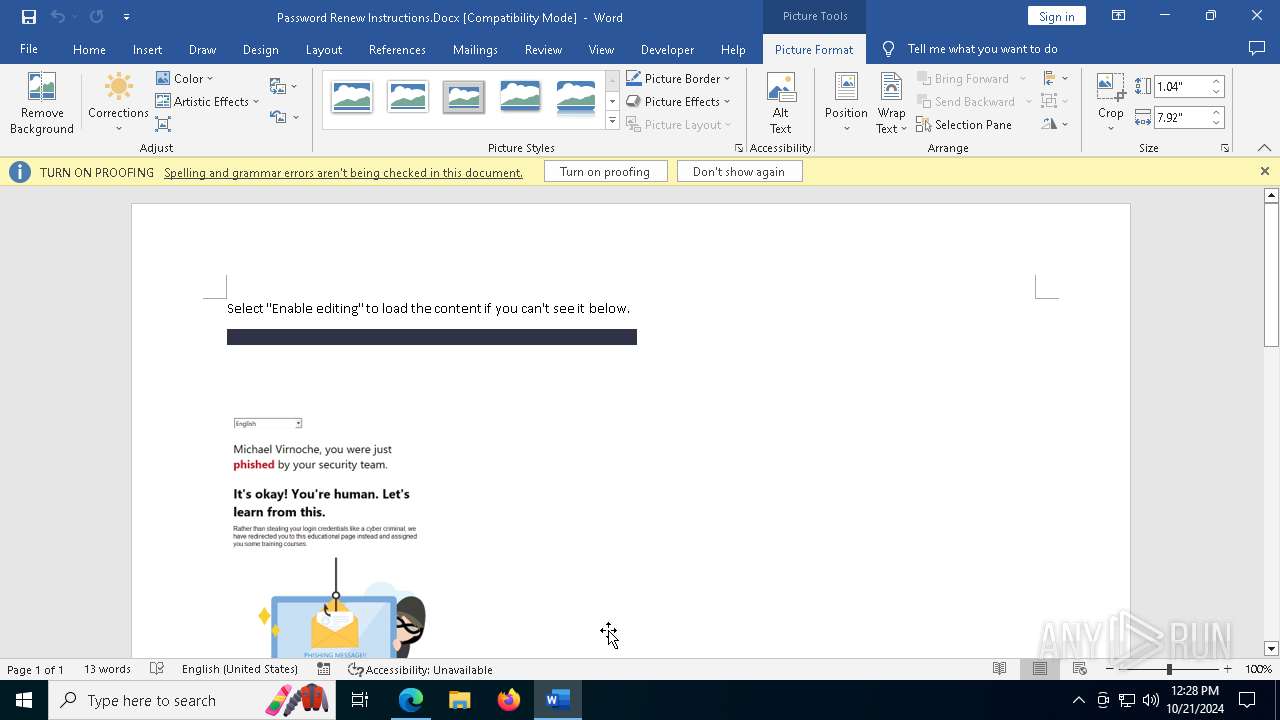Increase shape height with the up stepper
Screen dimensions: 1280x720
pyautogui.click(x=1216, y=82)
